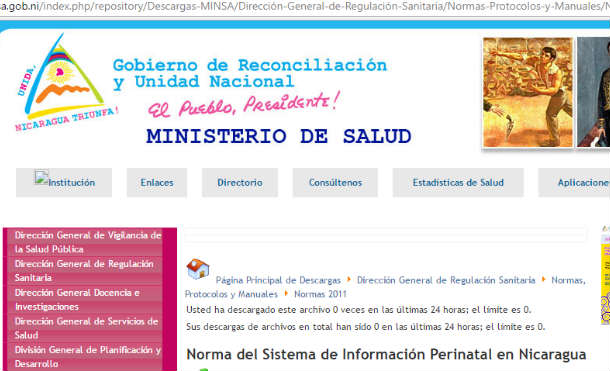Go to Consúltenos in the navigation bar
610x371 pixels.
point(335,182)
